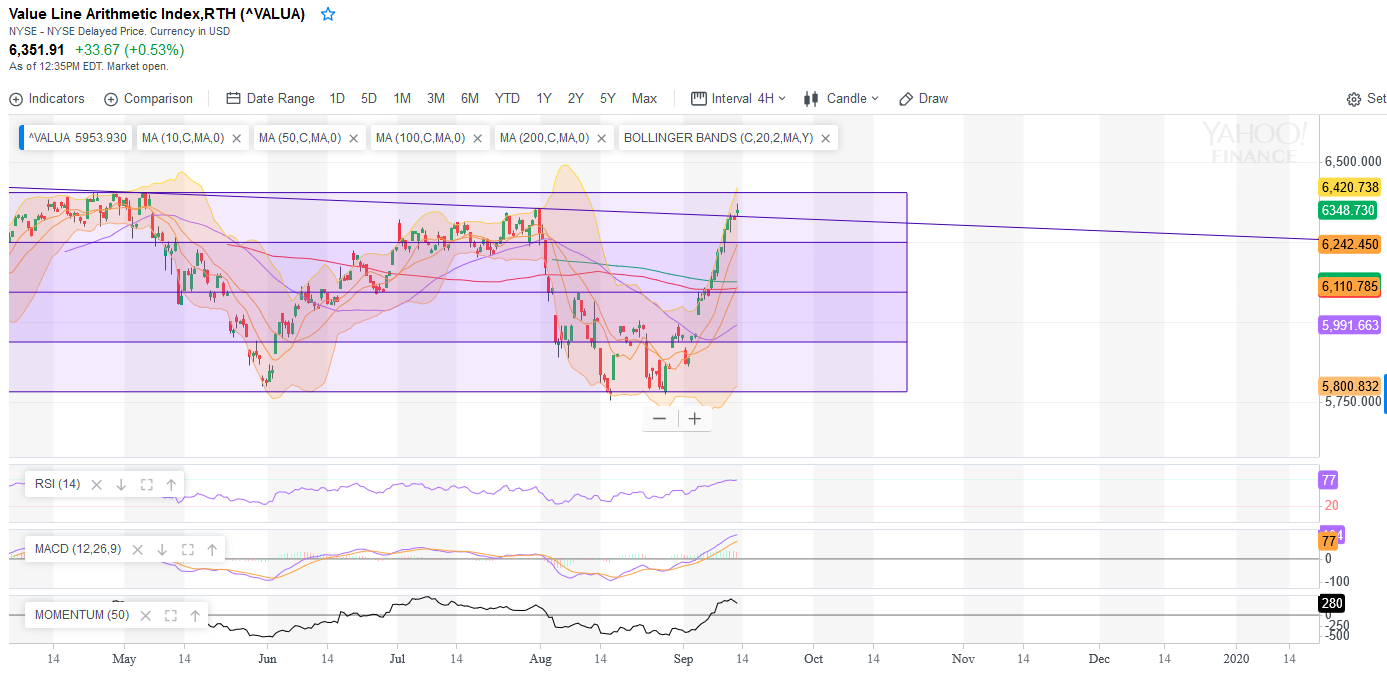Screen dimensions: 1387x685
Task: Select the 6M range
Action: click(x=470, y=98)
